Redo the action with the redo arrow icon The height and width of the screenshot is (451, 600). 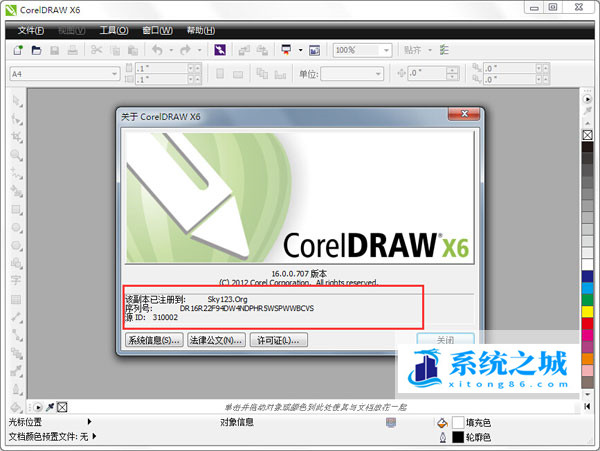pyautogui.click(x=186, y=50)
